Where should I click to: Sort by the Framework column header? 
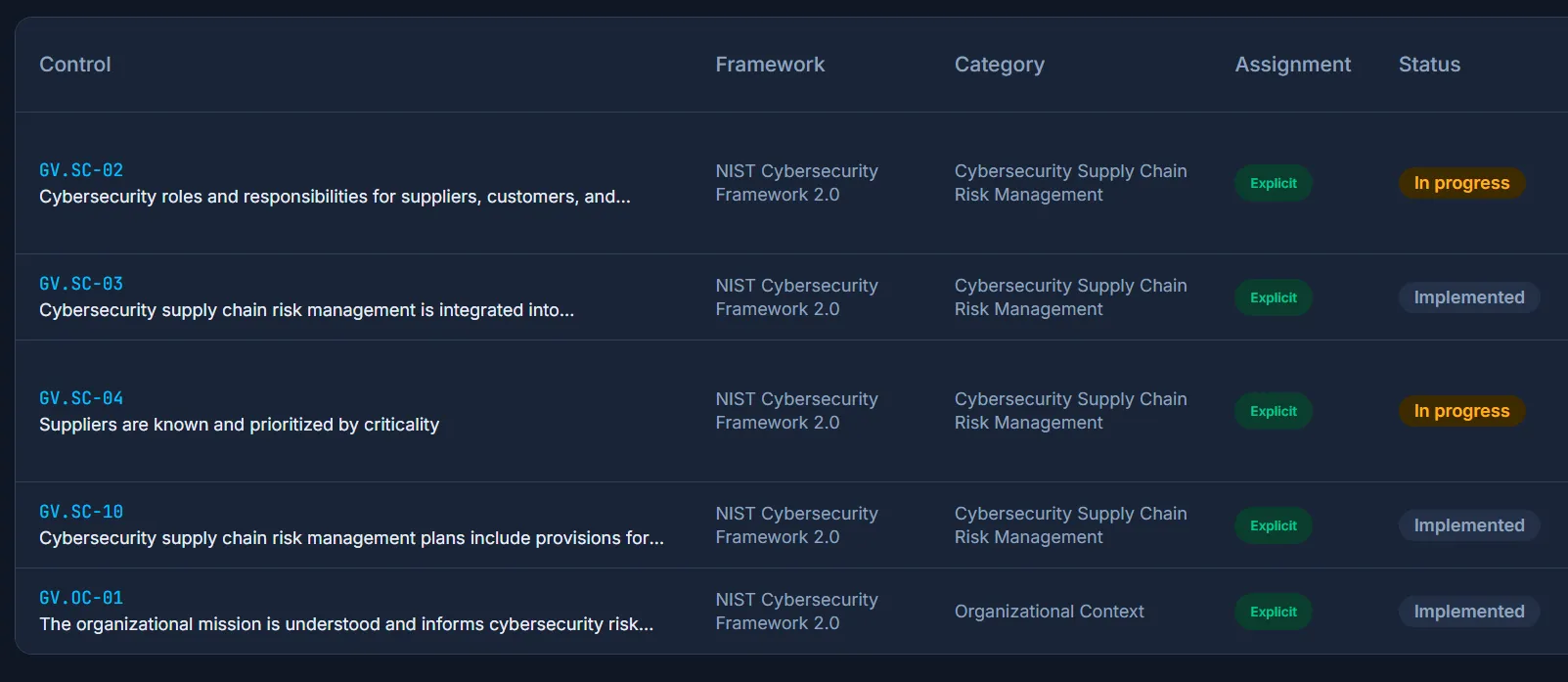[770, 65]
